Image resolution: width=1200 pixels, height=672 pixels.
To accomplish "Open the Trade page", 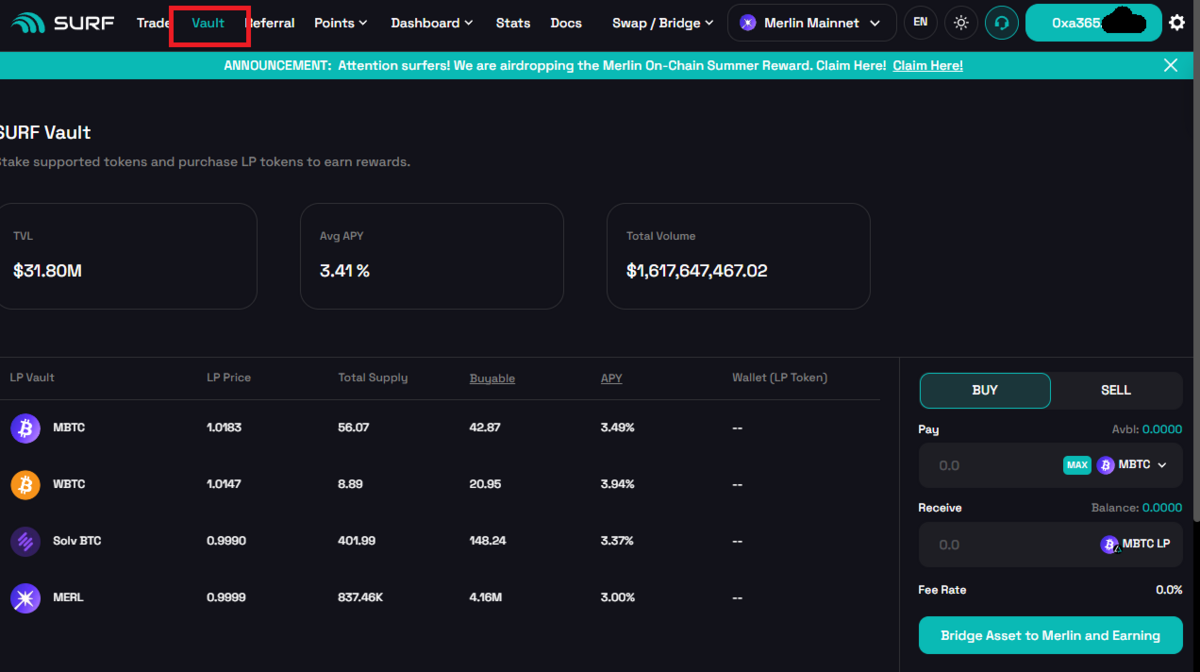I will click(x=153, y=23).
